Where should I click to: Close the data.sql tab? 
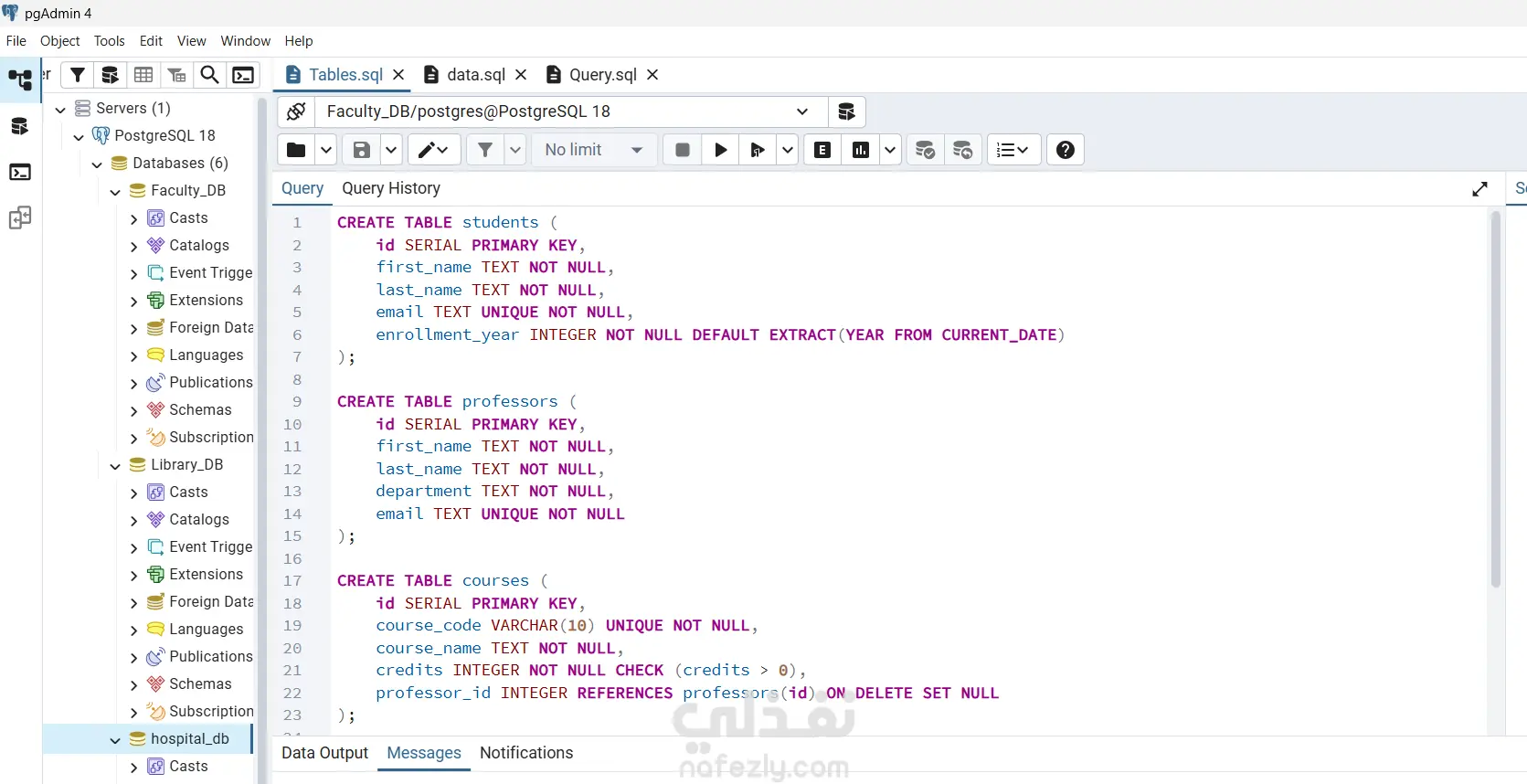click(521, 75)
